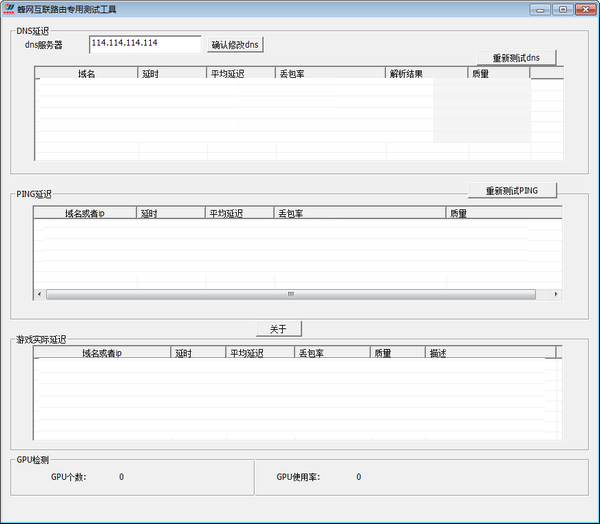Maximize the test tool window
Viewport: 600px width, 524px height.
tap(562, 9)
